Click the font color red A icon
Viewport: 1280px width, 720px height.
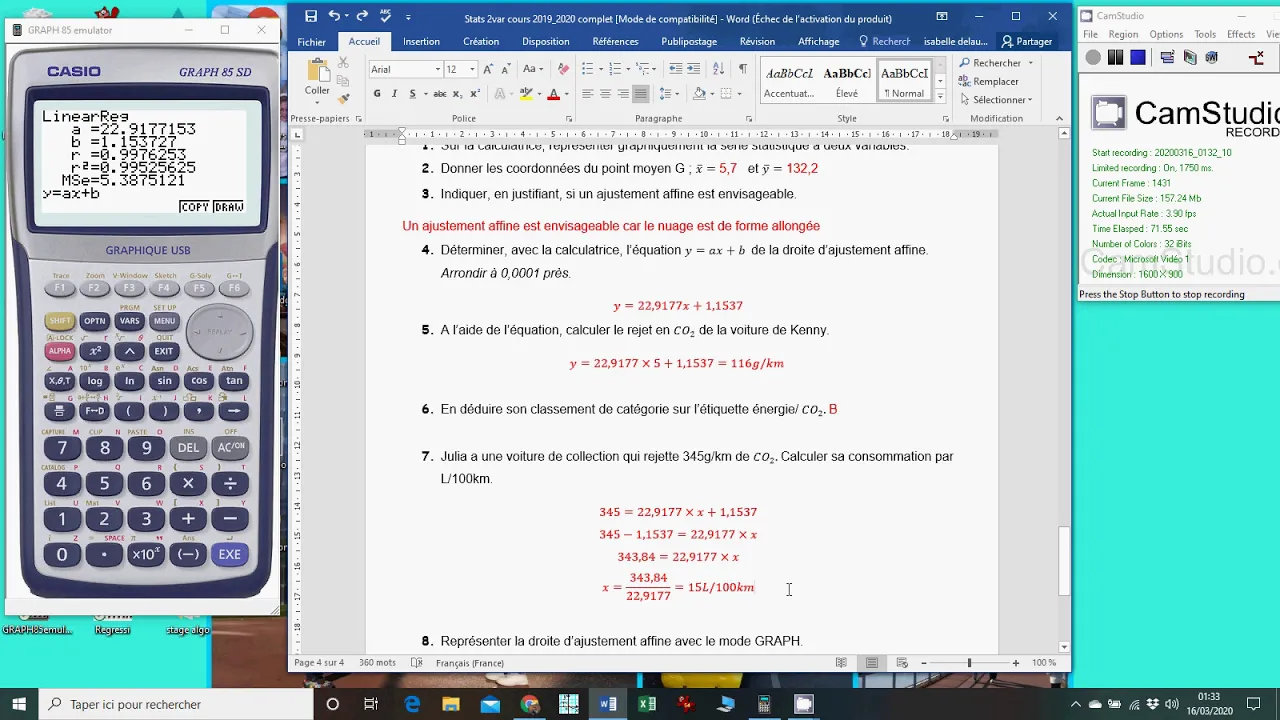(554, 94)
